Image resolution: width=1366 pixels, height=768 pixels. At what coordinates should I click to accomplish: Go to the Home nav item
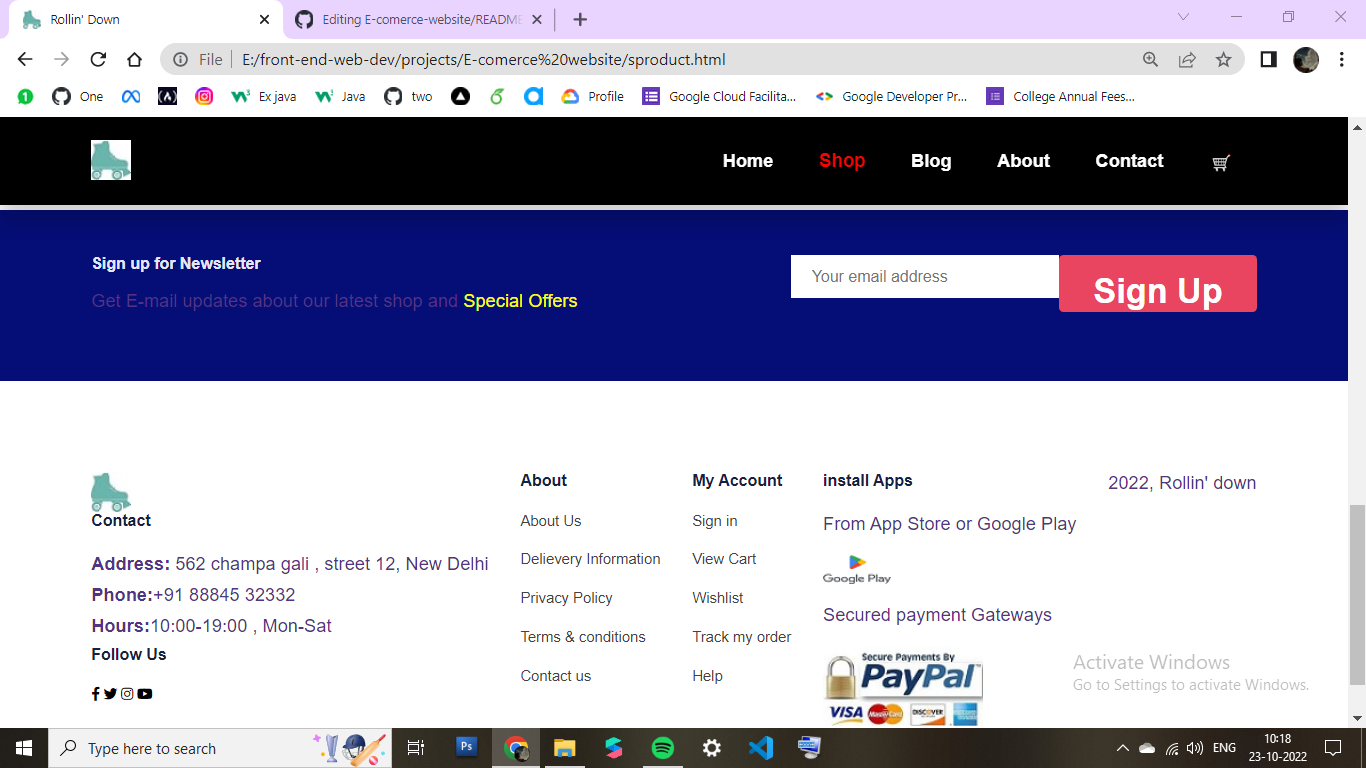click(x=748, y=161)
